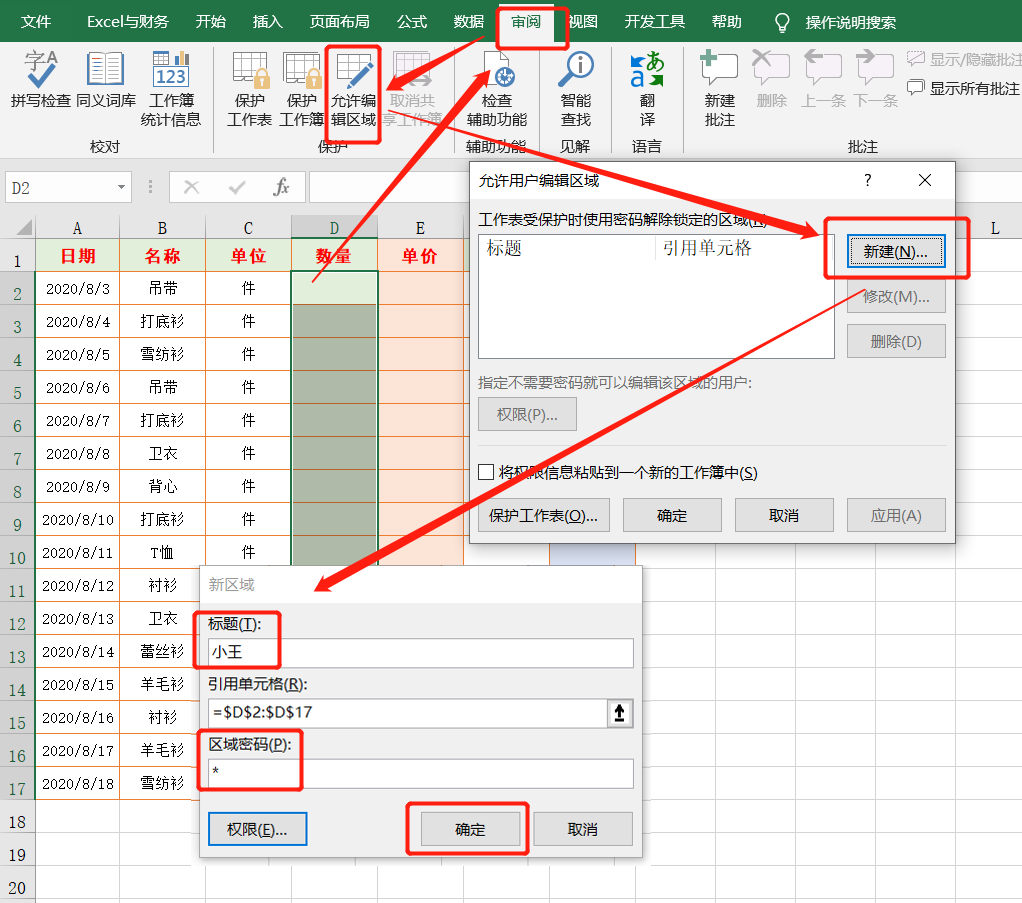Click cell with 2020/8/3
1022x903 pixels.
[78, 288]
